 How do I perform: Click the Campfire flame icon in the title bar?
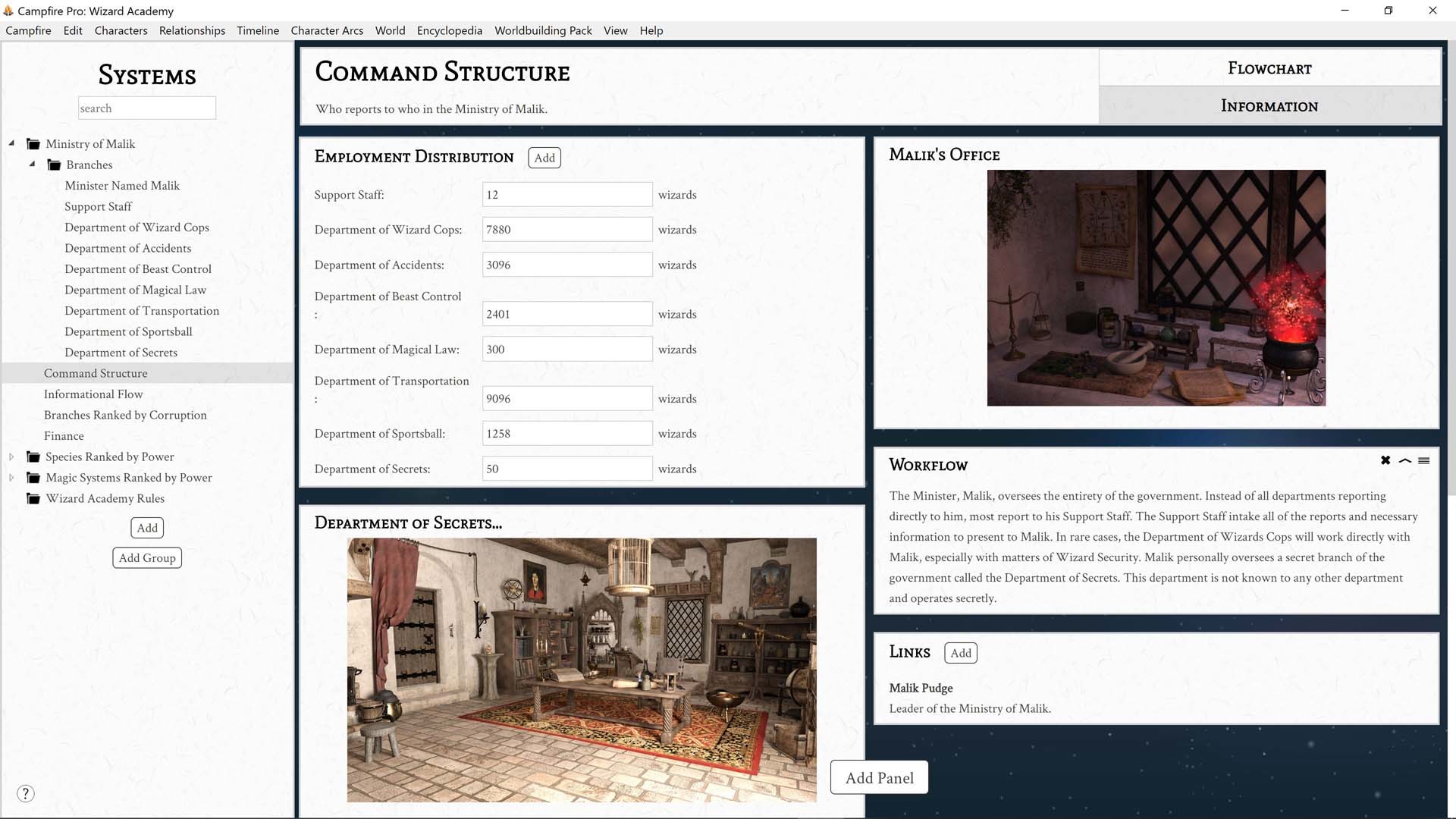pos(10,11)
